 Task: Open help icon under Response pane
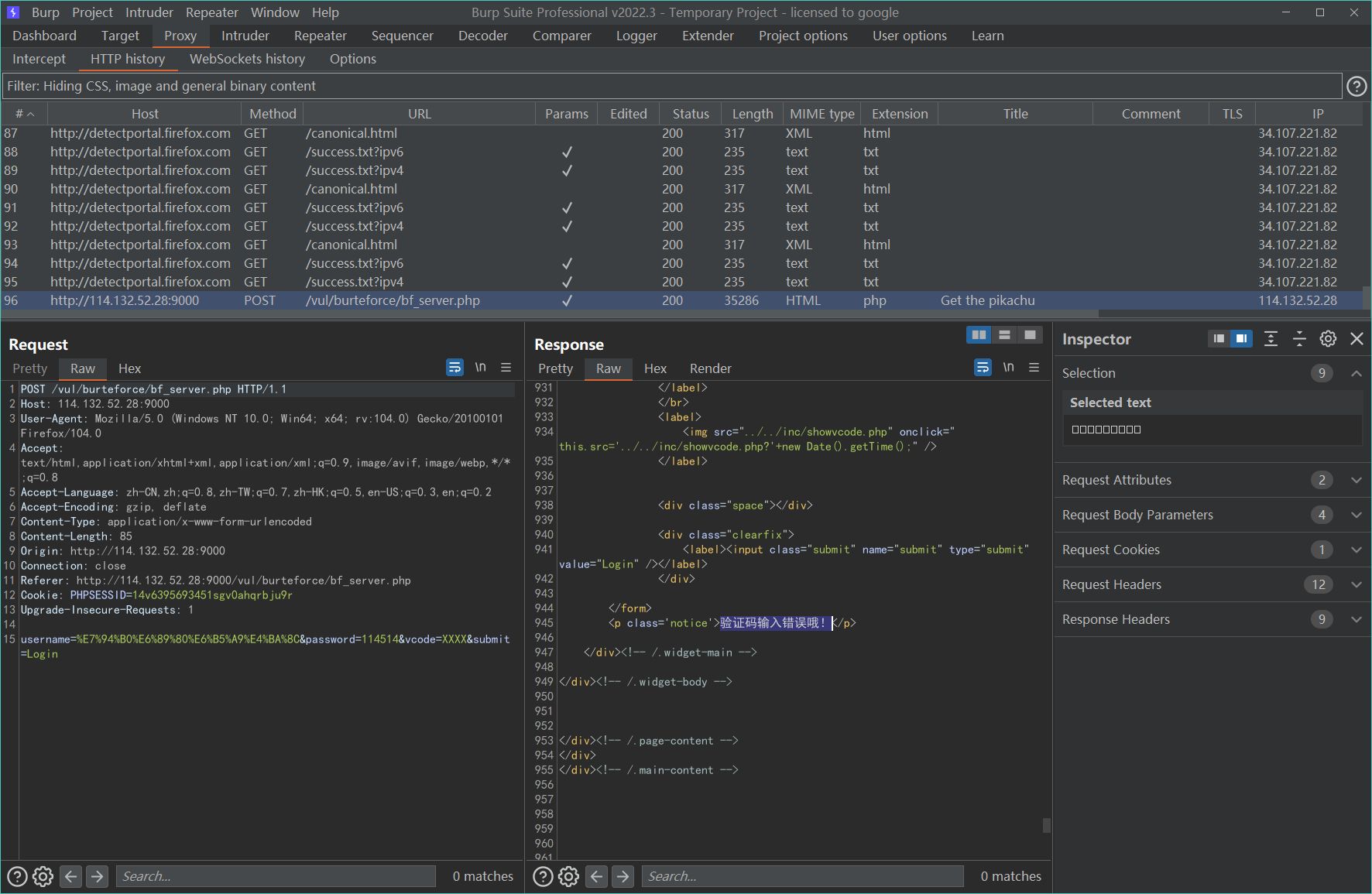tap(544, 876)
